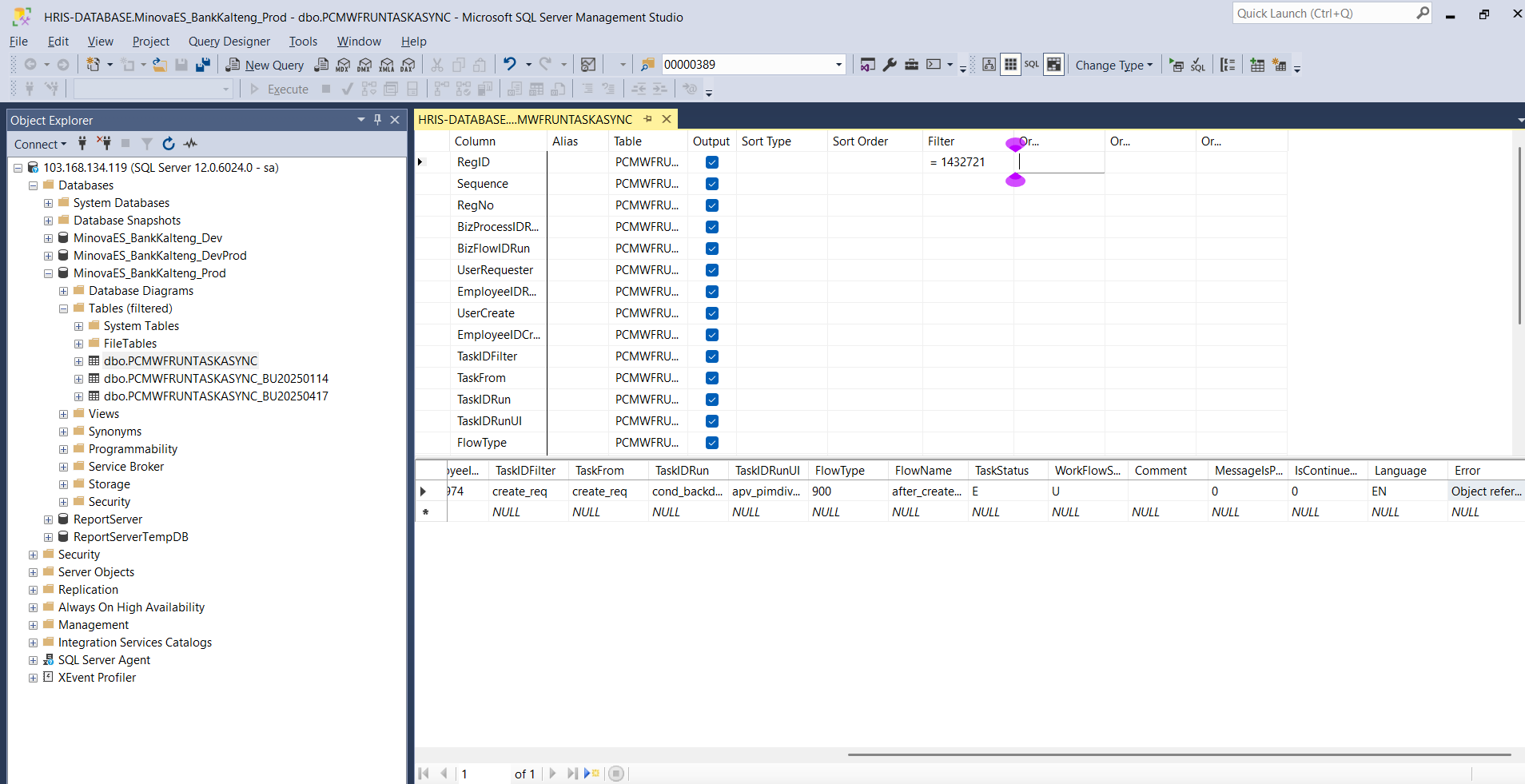
Task: Click the Undo arrow icon
Action: (509, 64)
